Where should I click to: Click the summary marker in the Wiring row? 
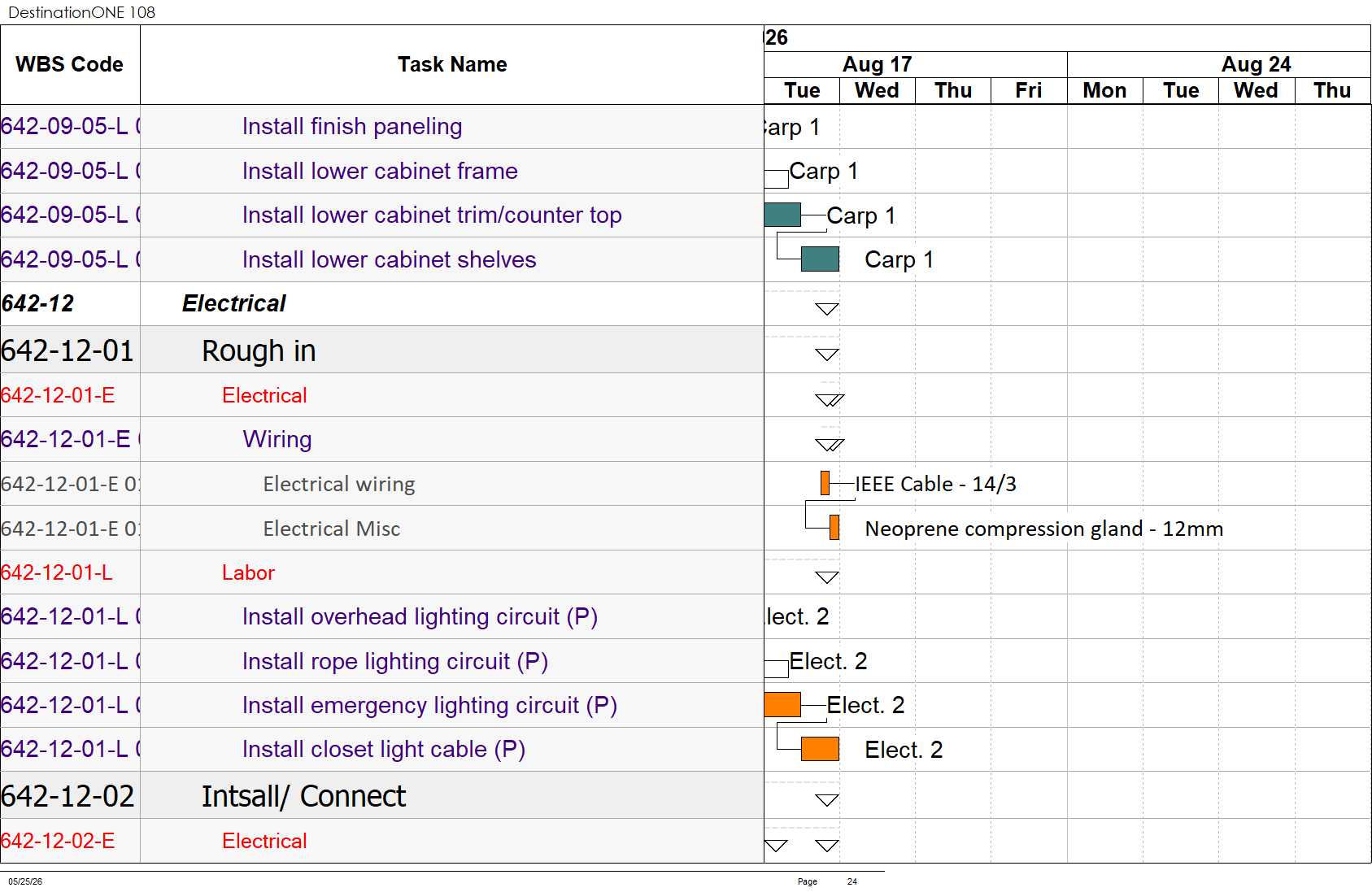coord(830,445)
